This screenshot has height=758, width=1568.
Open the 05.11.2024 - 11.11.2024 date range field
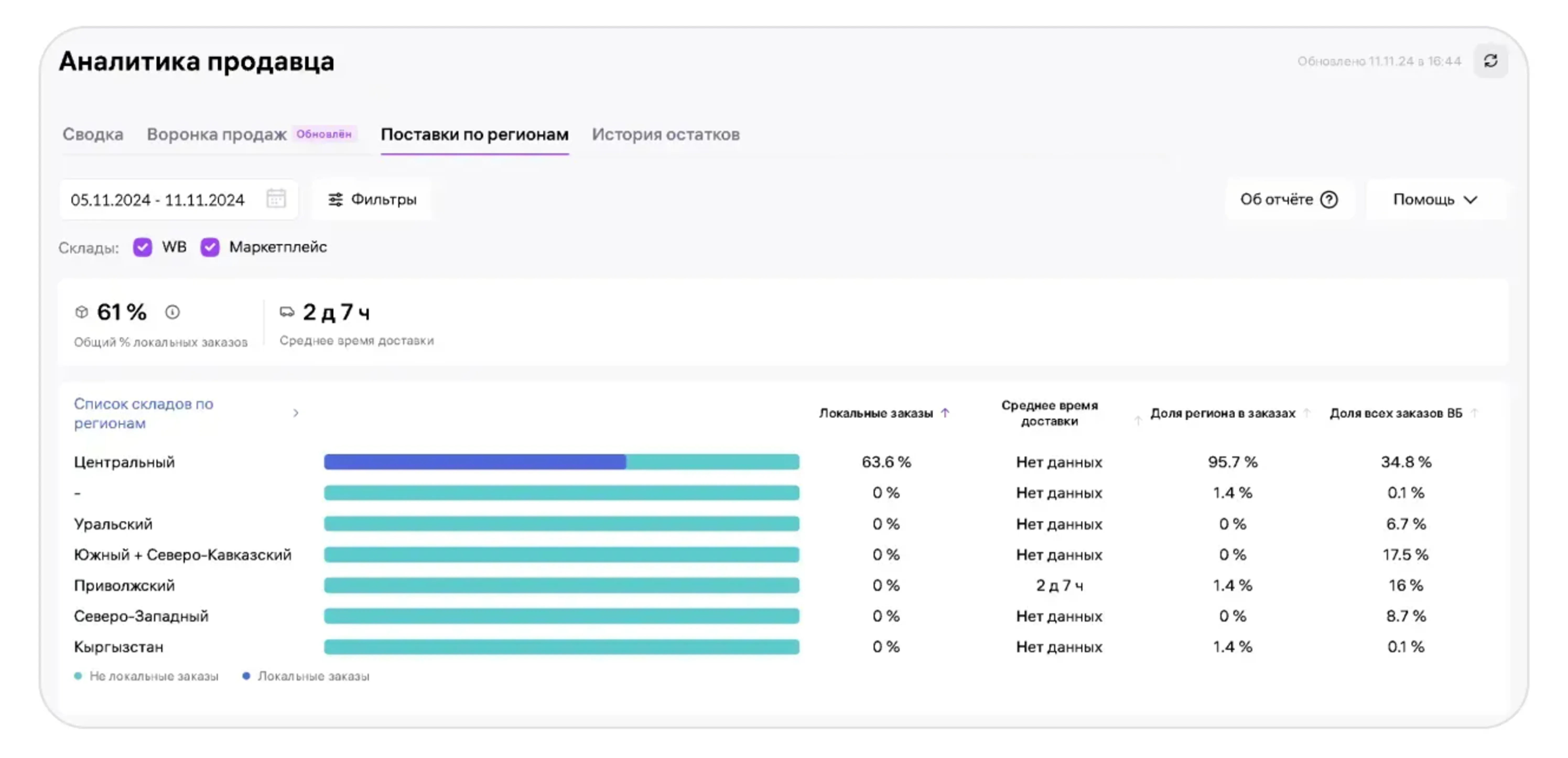click(x=158, y=200)
